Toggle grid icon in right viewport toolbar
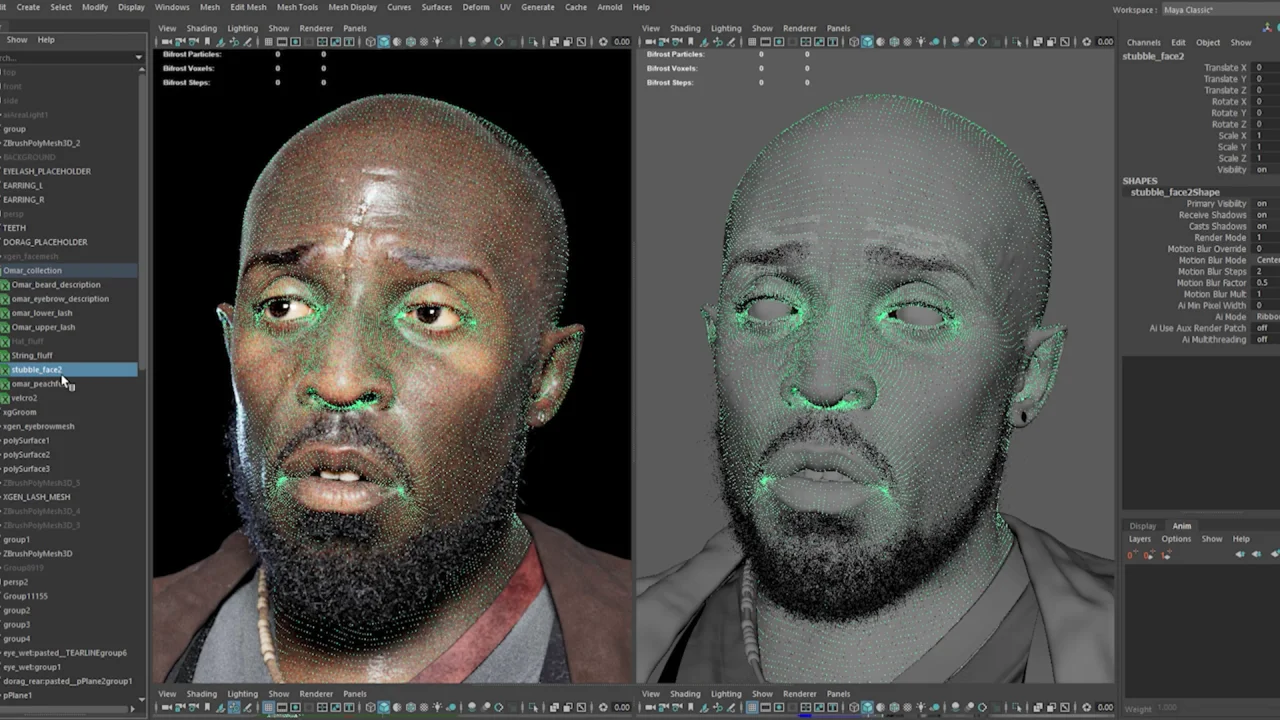 pos(752,41)
